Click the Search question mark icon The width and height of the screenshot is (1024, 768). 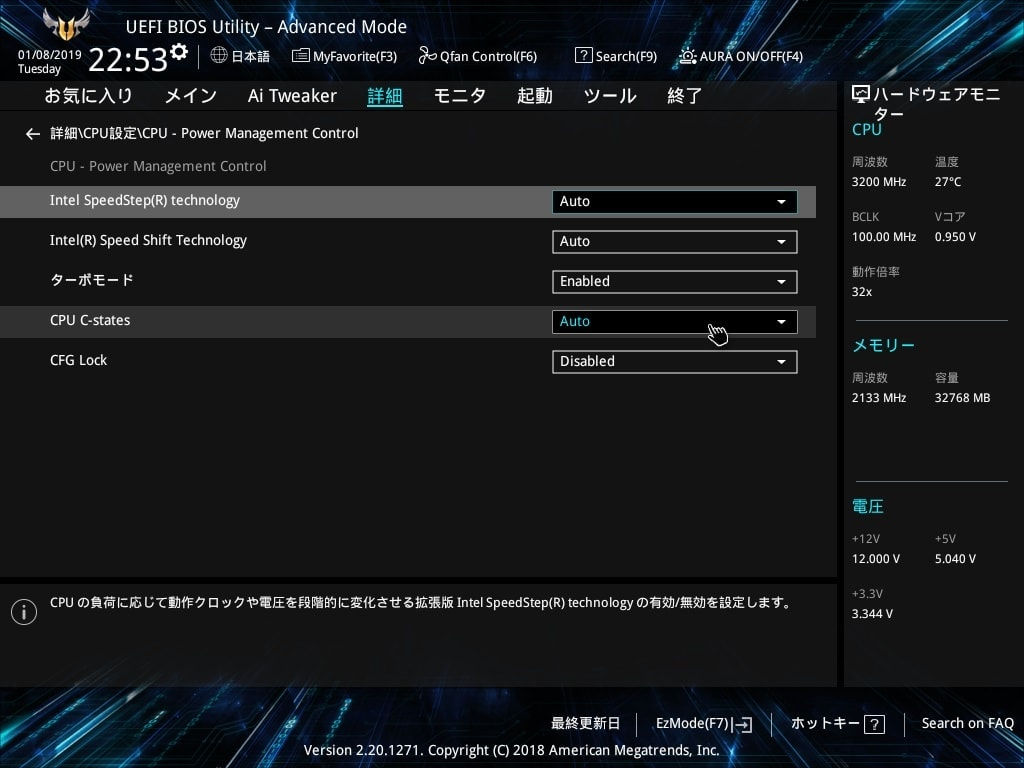583,56
